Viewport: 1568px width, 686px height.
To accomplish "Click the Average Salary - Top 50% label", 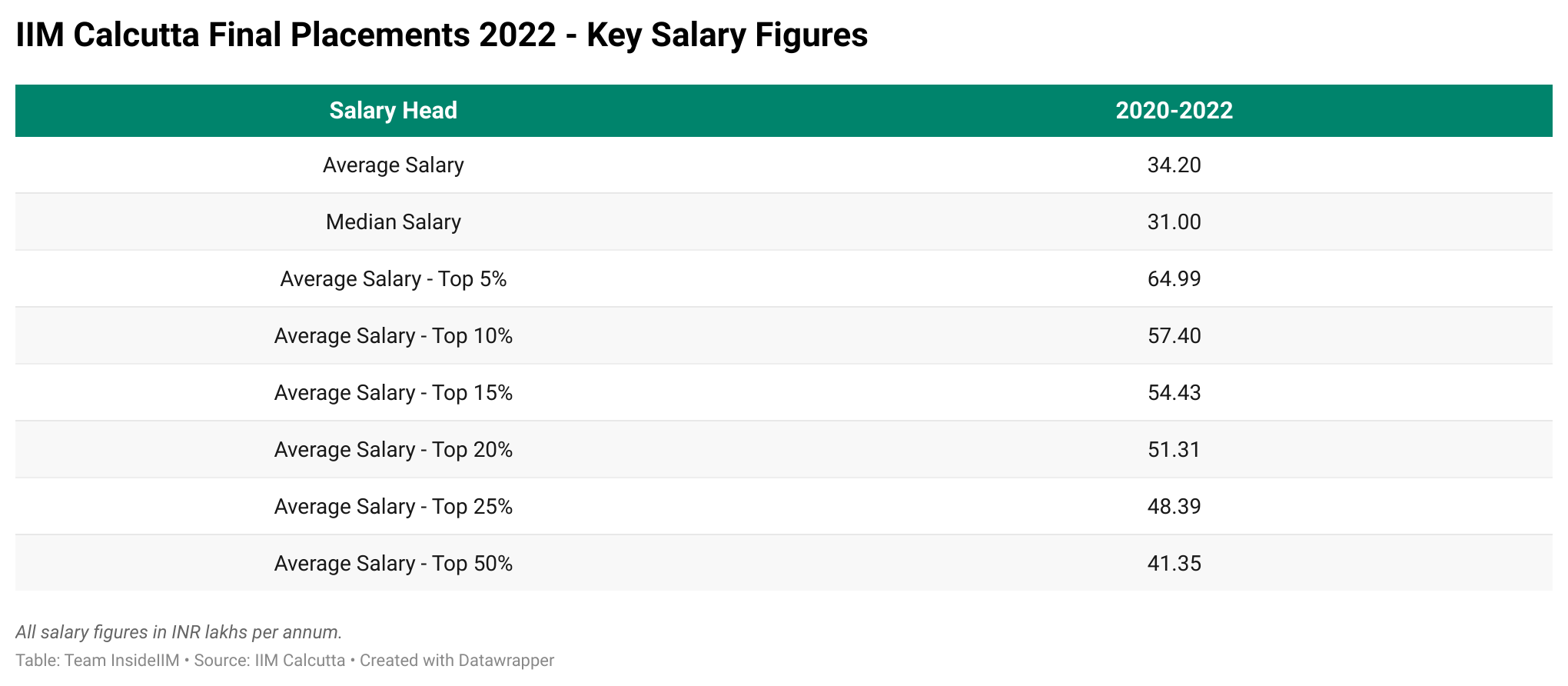I will click(x=393, y=564).
